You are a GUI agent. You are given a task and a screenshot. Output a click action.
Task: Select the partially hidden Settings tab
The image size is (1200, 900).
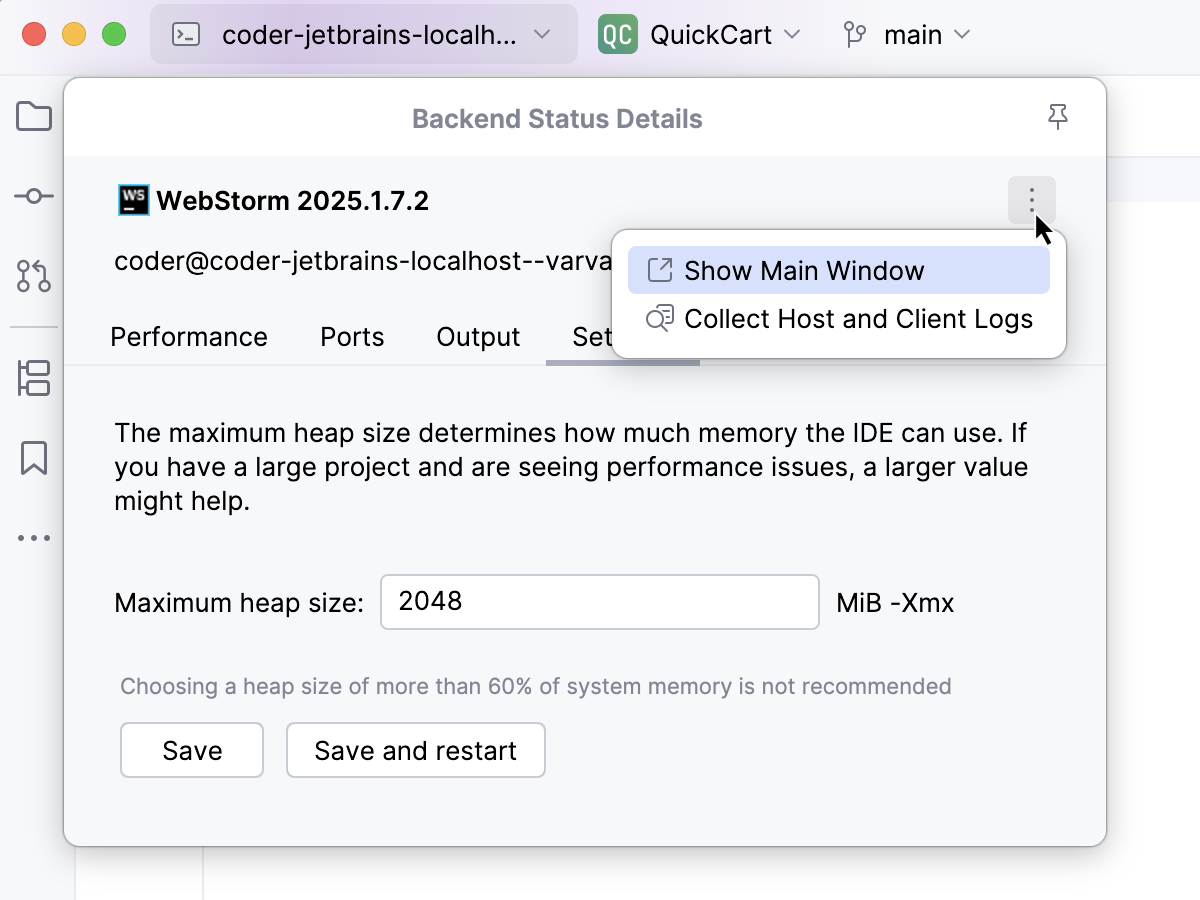591,337
